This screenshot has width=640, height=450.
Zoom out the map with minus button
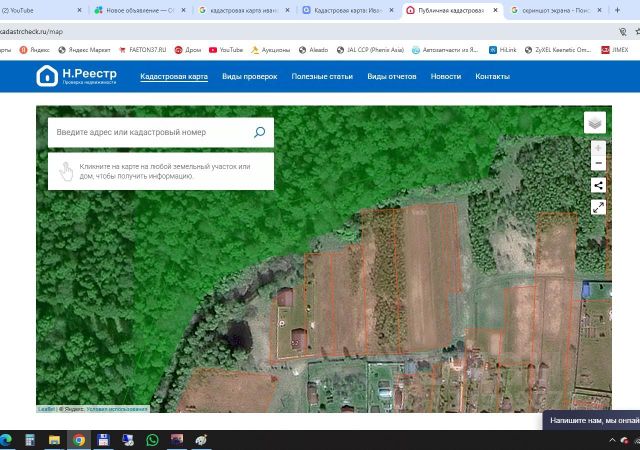tap(598, 163)
